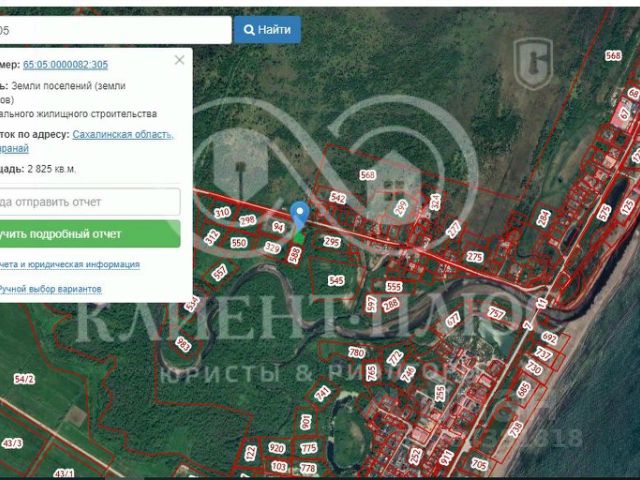Select parcel label 705

click(x=479, y=464)
